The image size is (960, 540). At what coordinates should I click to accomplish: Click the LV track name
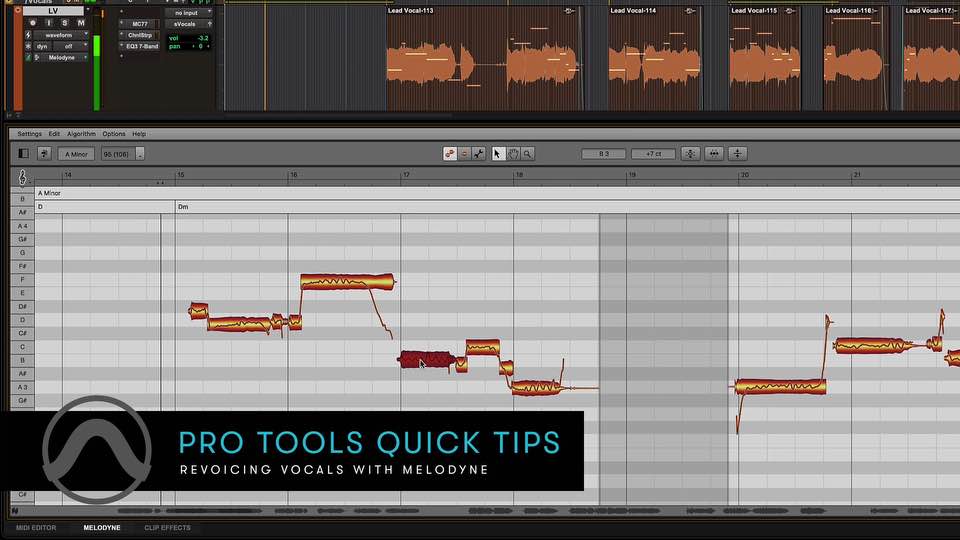(53, 11)
